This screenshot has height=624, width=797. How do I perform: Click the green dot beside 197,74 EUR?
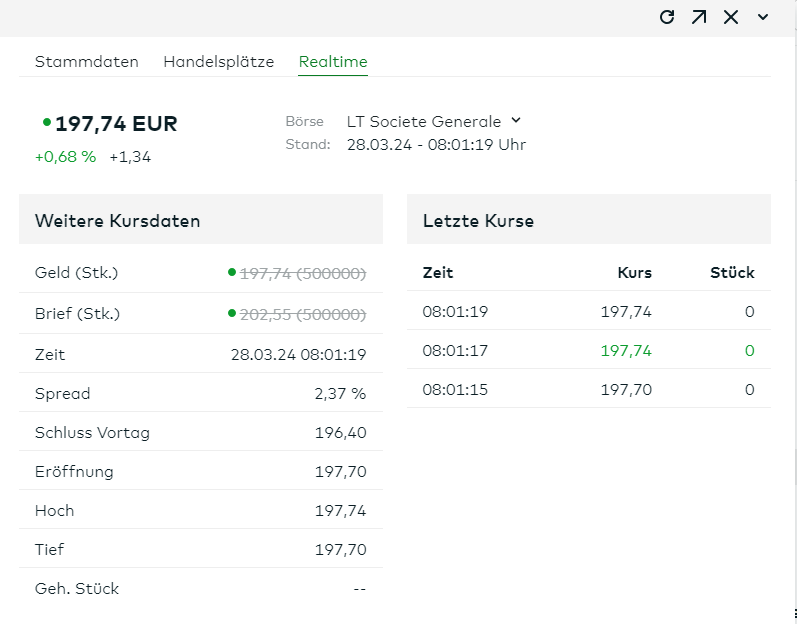[47, 123]
